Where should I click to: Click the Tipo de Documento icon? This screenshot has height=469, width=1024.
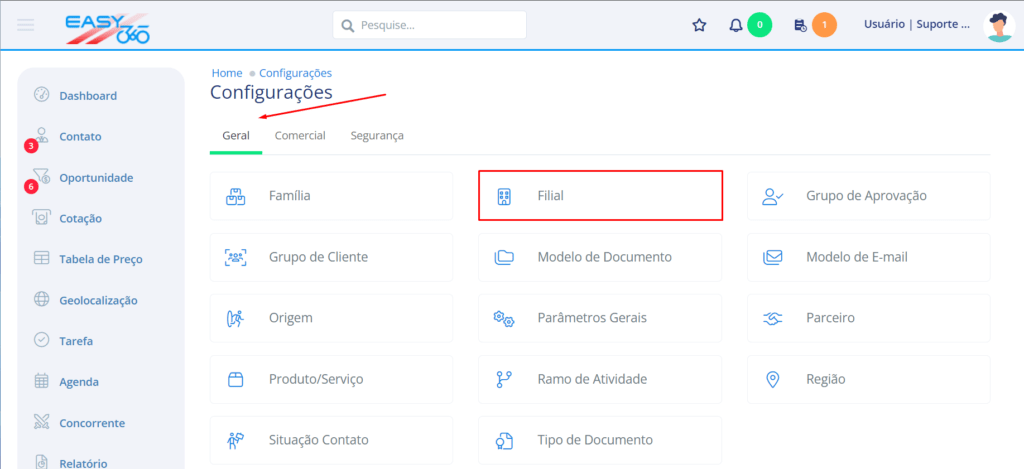click(504, 440)
